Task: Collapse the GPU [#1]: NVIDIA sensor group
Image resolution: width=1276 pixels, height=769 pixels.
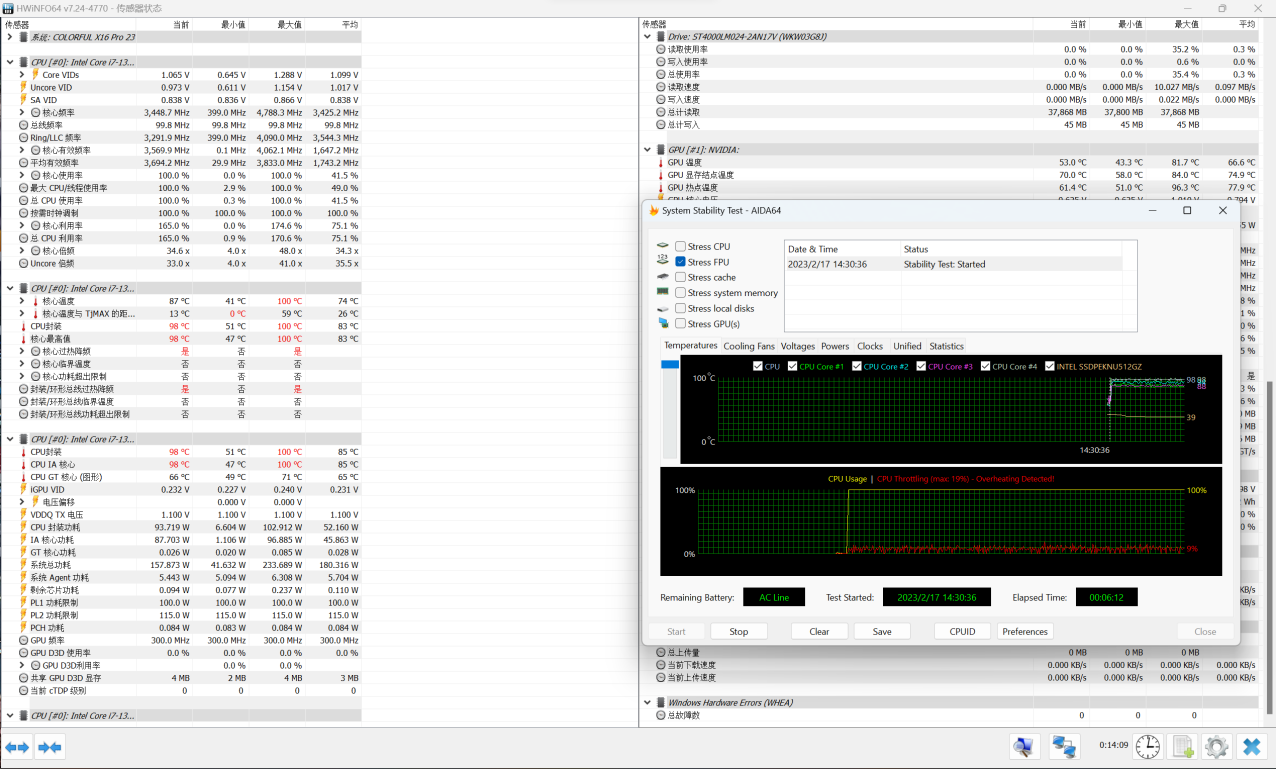Action: pyautogui.click(x=647, y=150)
